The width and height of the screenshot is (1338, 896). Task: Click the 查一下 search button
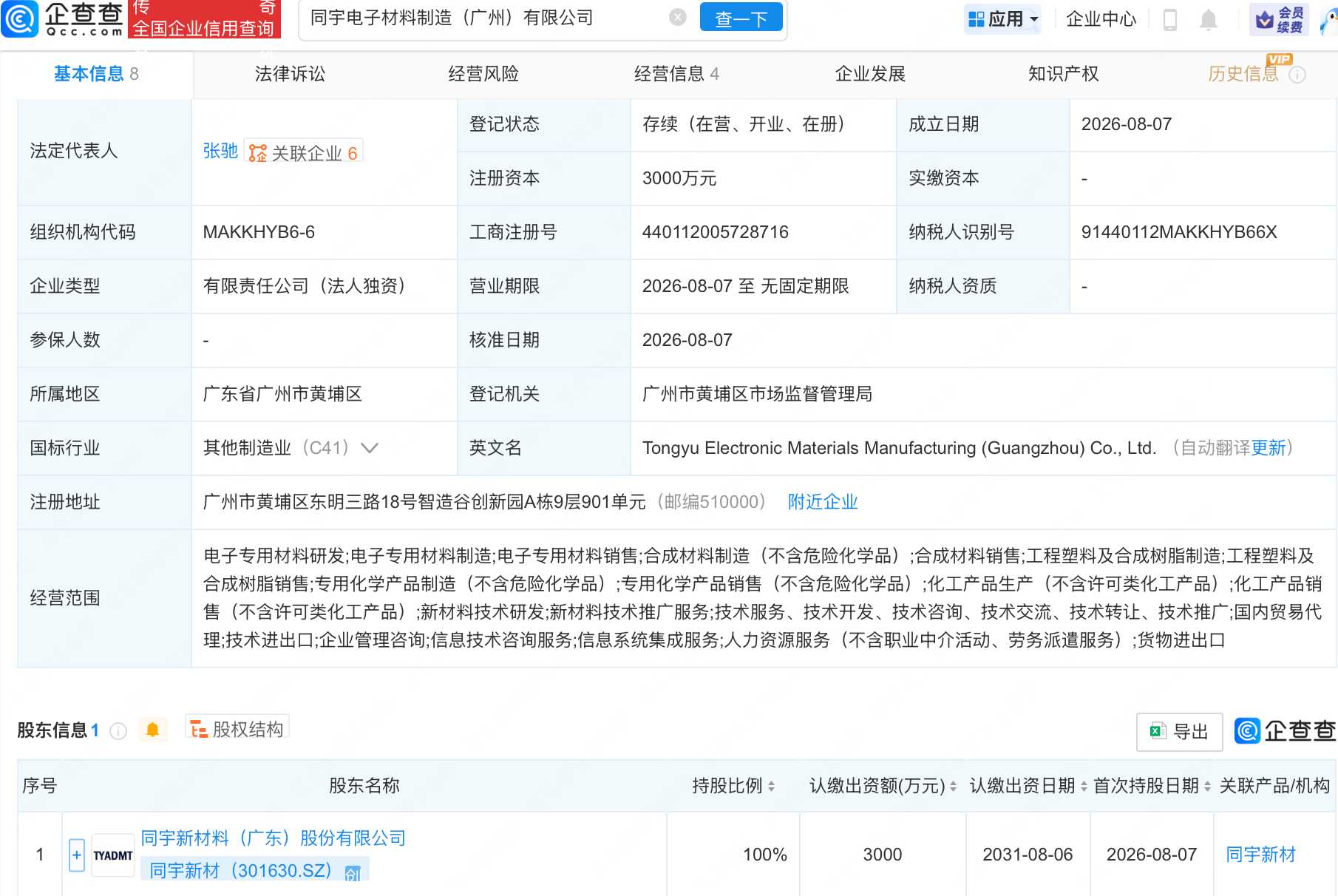pyautogui.click(x=741, y=18)
